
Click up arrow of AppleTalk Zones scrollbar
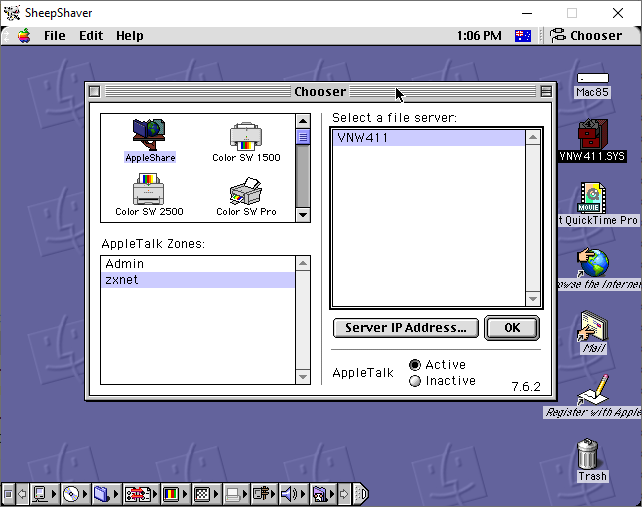pos(303,263)
